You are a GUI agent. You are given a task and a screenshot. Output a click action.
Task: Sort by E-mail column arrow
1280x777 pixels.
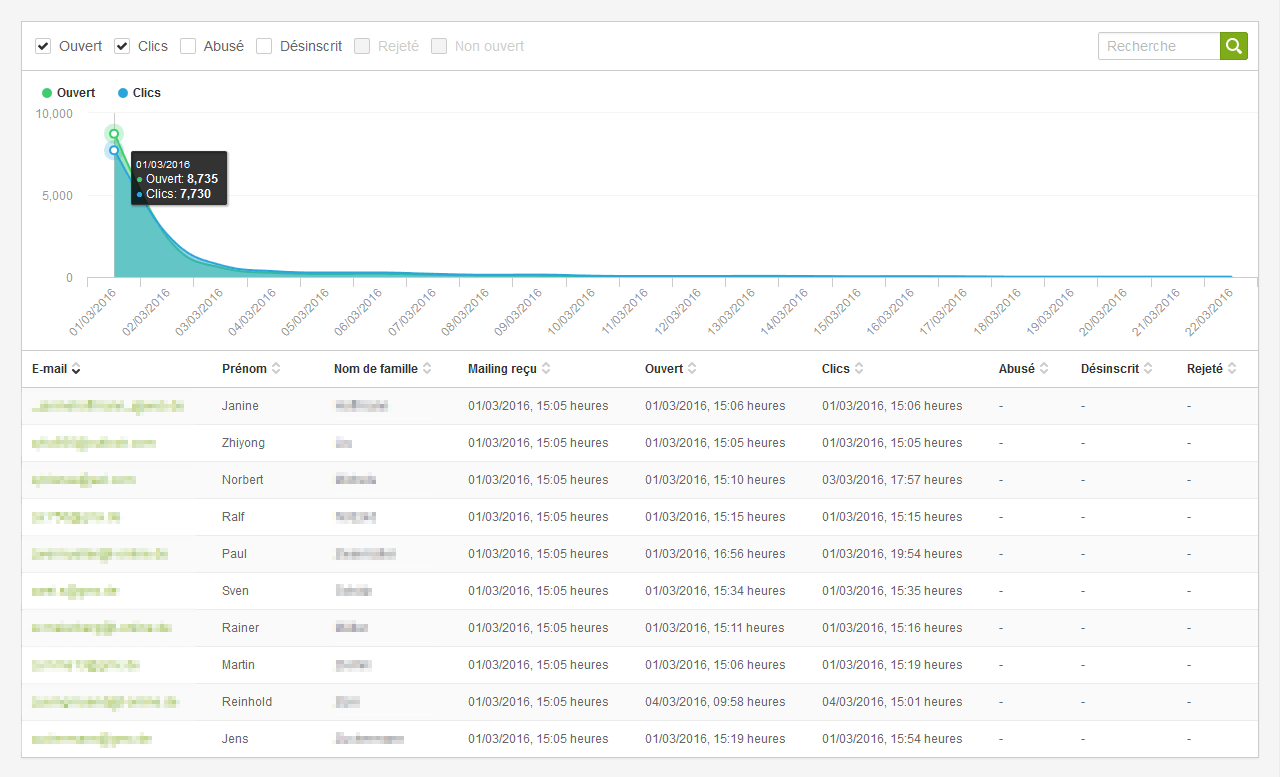pyautogui.click(x=77, y=369)
